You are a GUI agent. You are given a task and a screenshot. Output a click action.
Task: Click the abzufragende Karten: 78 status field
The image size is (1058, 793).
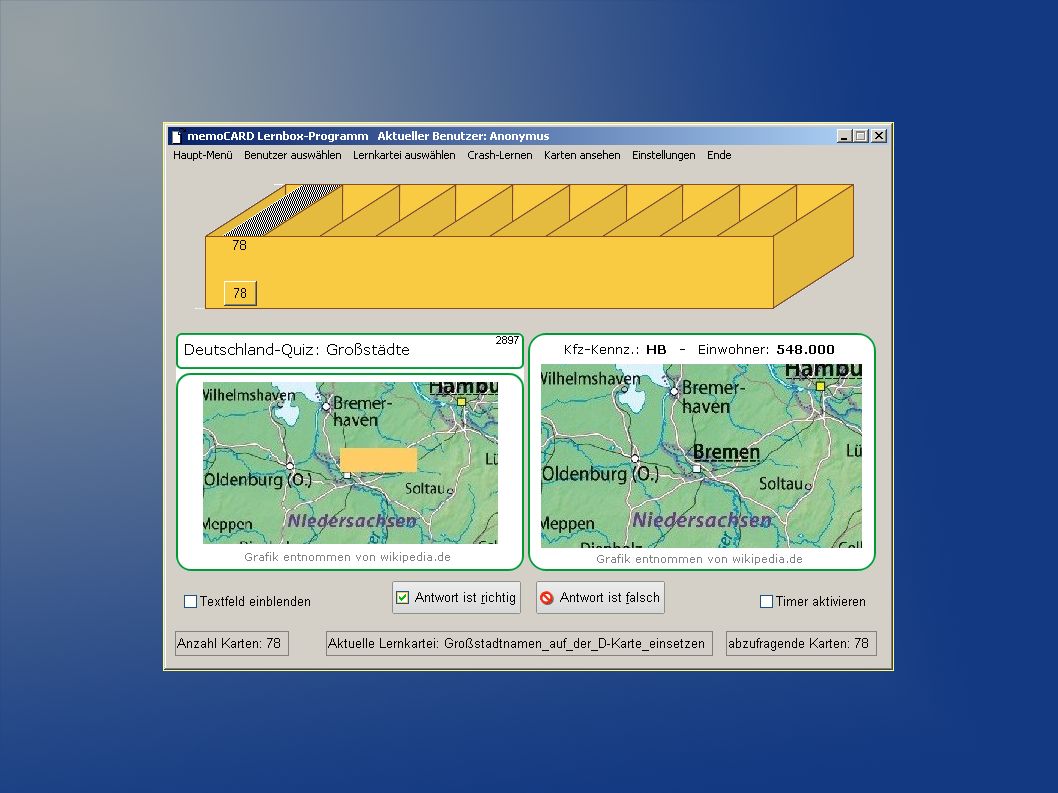801,643
